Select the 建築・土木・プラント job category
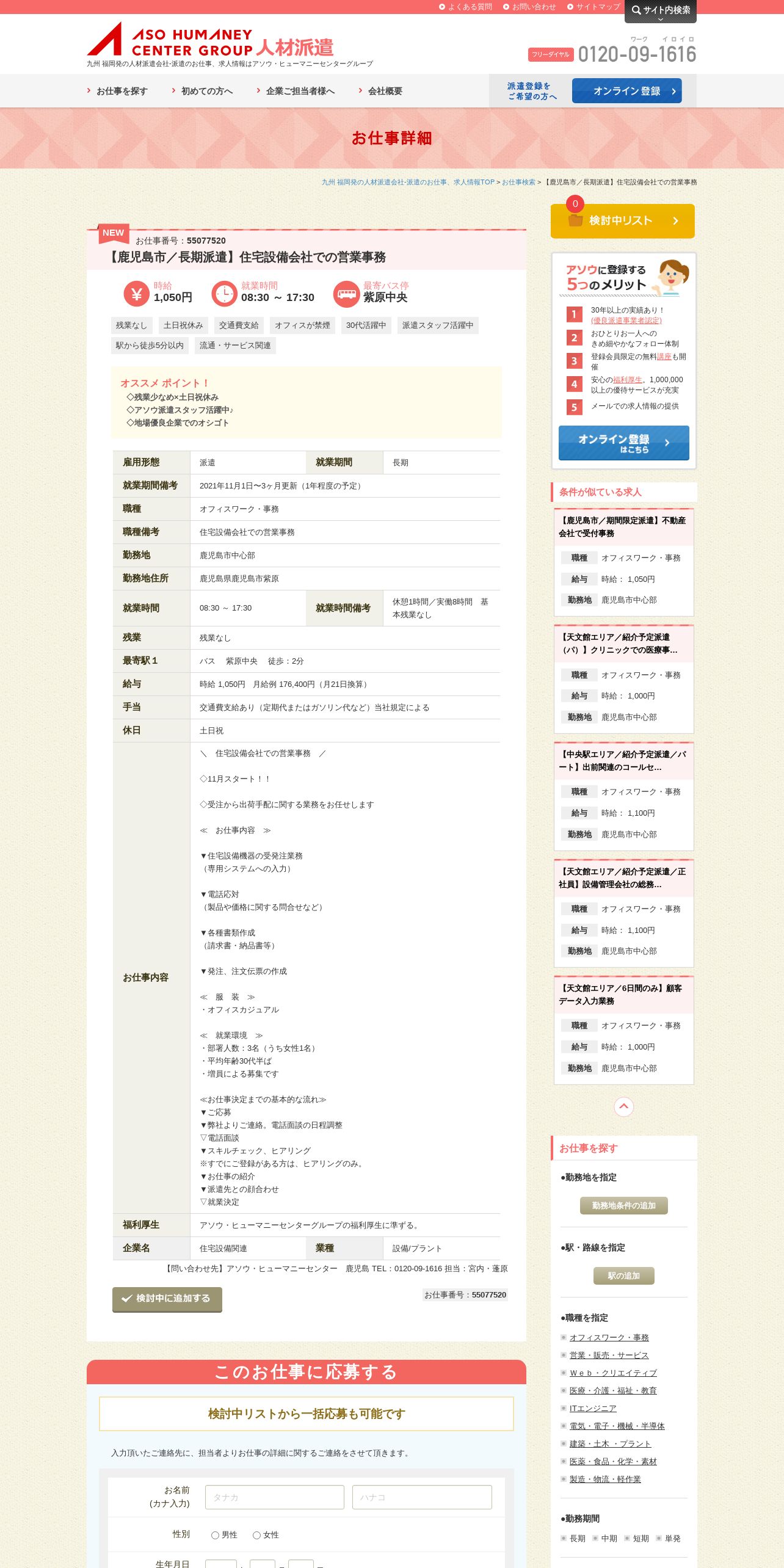The width and height of the screenshot is (784, 1568). 610,1443
